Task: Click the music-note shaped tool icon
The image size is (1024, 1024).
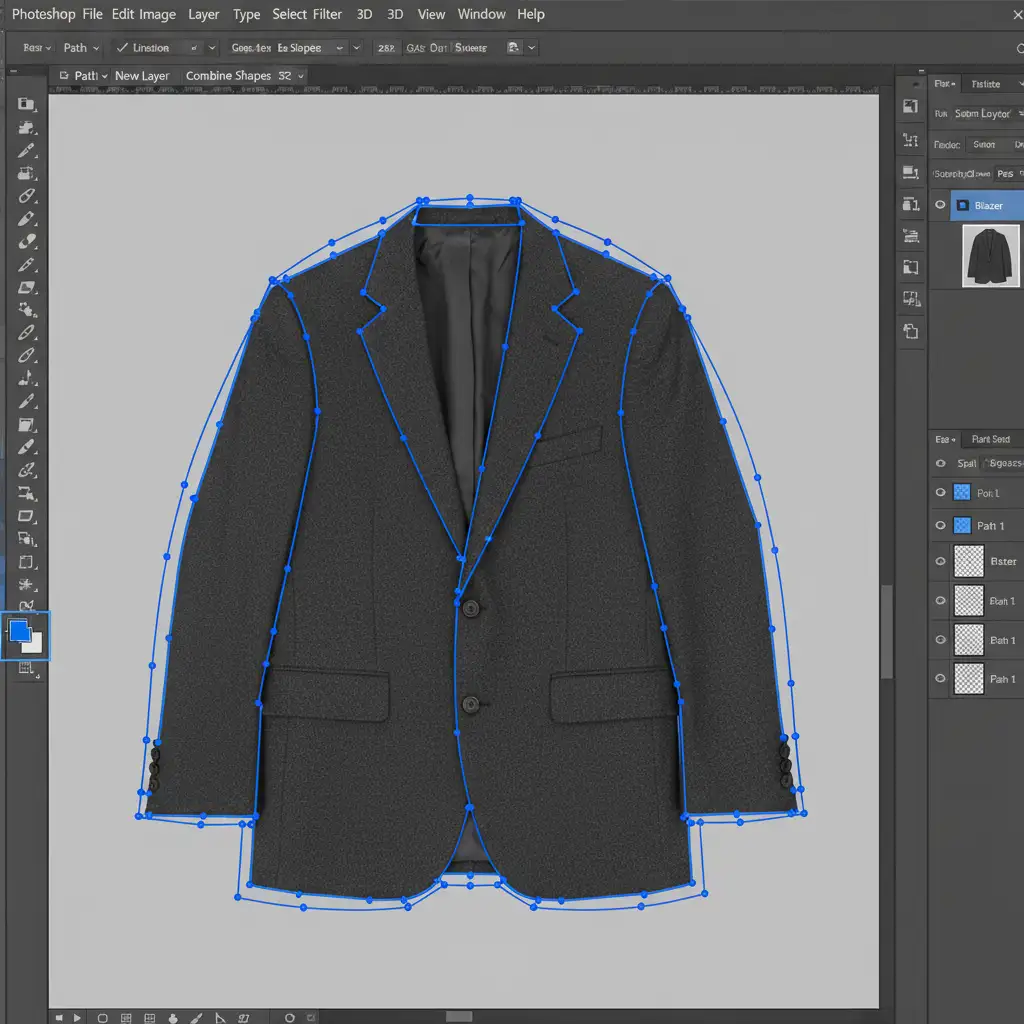Action: tap(27, 378)
